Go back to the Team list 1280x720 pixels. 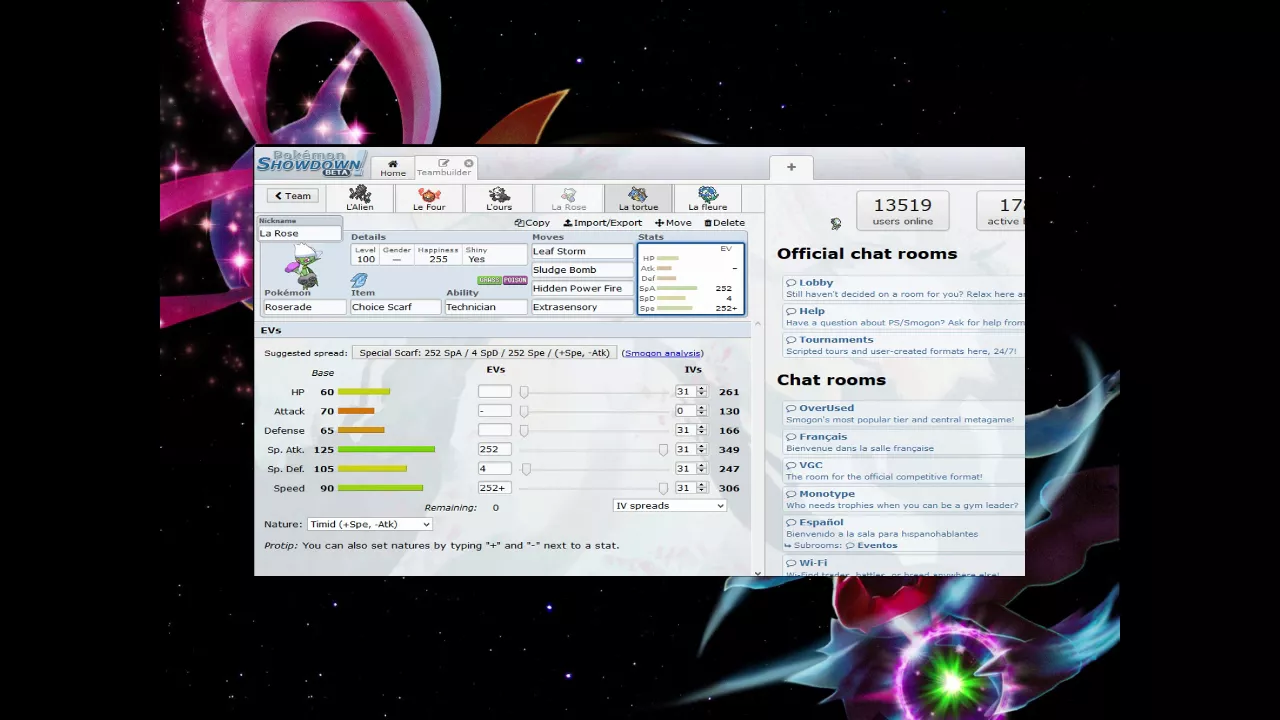point(293,196)
